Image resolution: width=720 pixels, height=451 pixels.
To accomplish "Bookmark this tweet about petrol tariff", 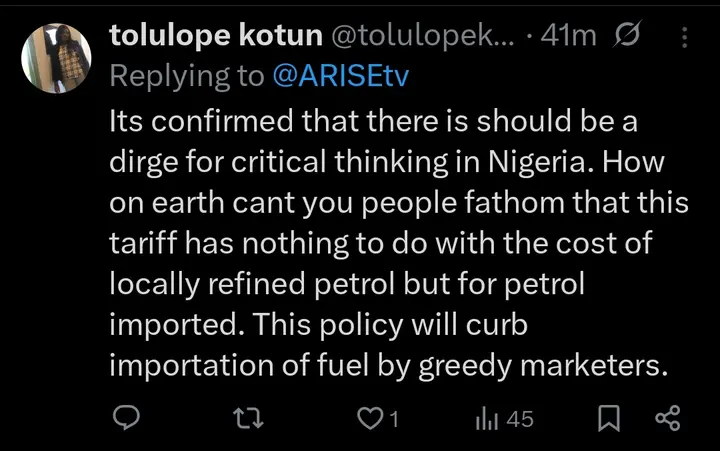I will [608, 419].
